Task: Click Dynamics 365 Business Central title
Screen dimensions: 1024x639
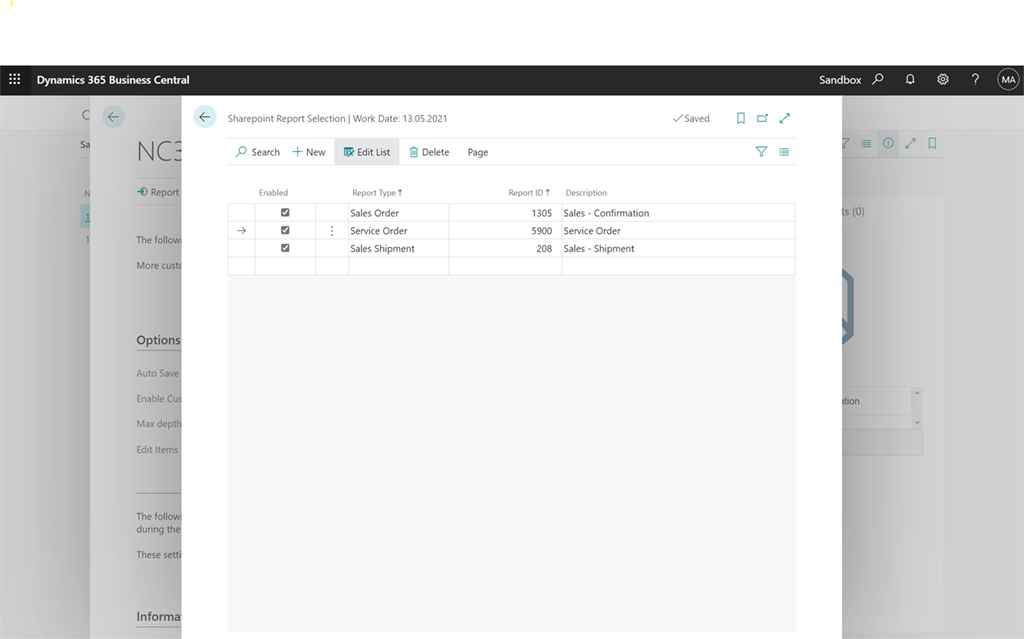Action: pyautogui.click(x=113, y=80)
